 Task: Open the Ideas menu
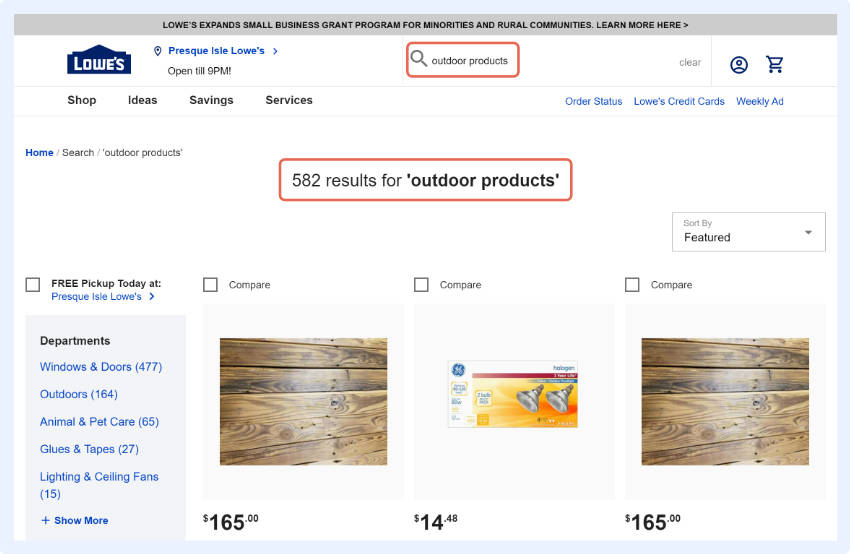(x=143, y=100)
